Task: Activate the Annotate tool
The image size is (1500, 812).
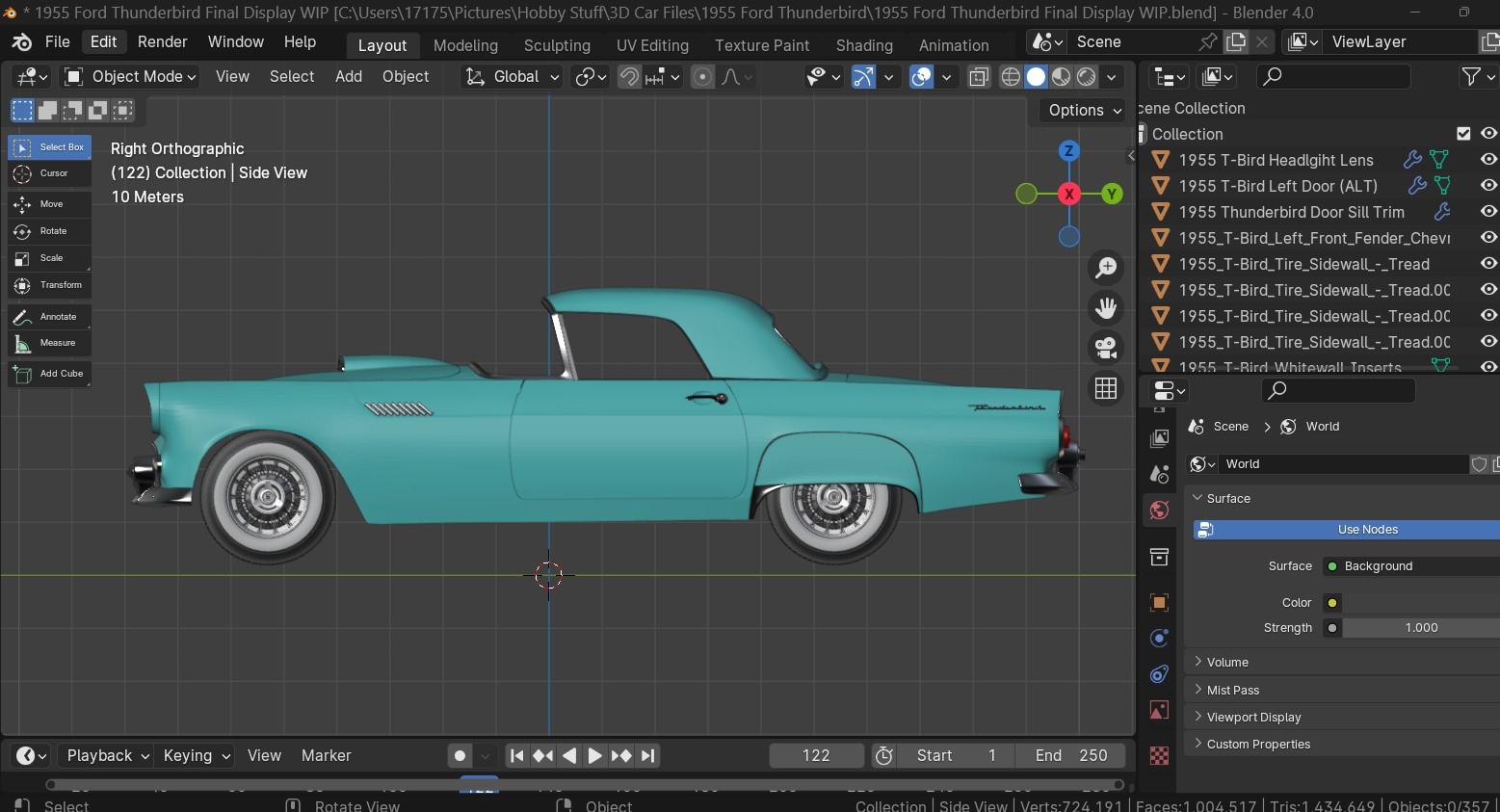Action: pos(50,316)
